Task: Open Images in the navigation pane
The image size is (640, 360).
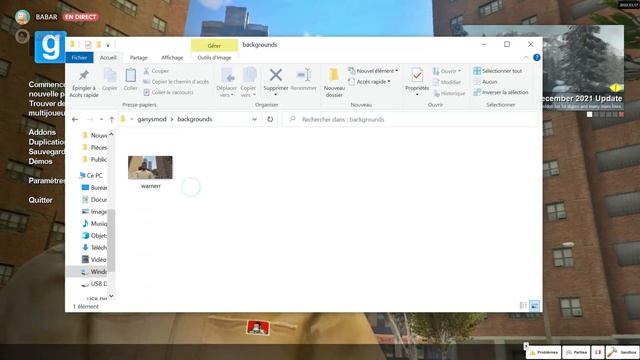Action: point(94,212)
